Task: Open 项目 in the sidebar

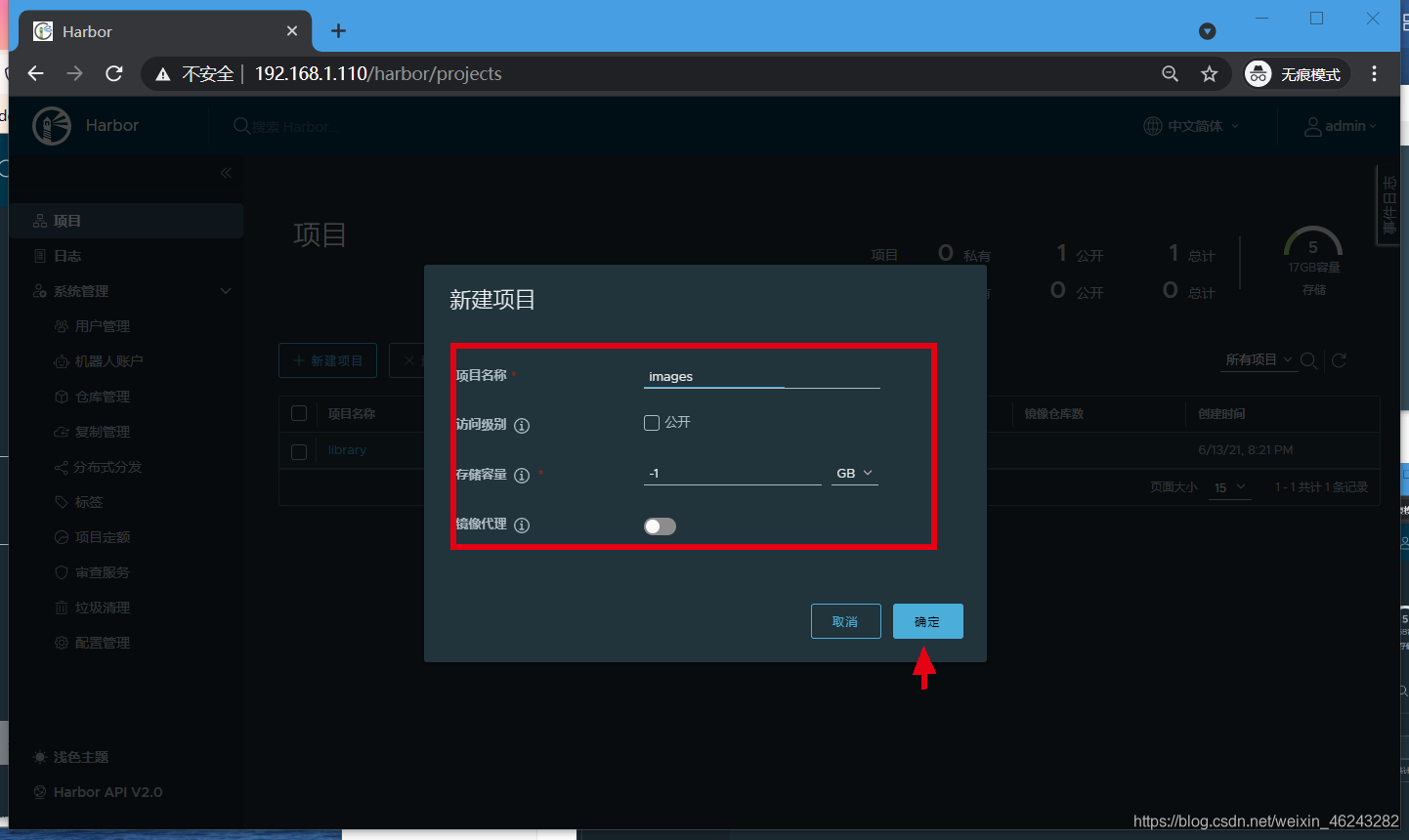Action: tap(125, 221)
